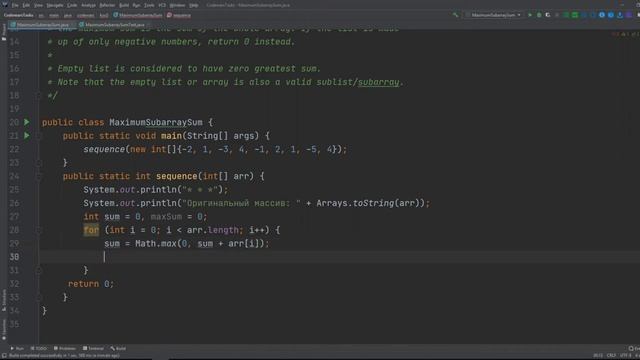
Task: Run class MaximumSubarraySum via line 20 gutter arrow
Action: [x=27, y=122]
